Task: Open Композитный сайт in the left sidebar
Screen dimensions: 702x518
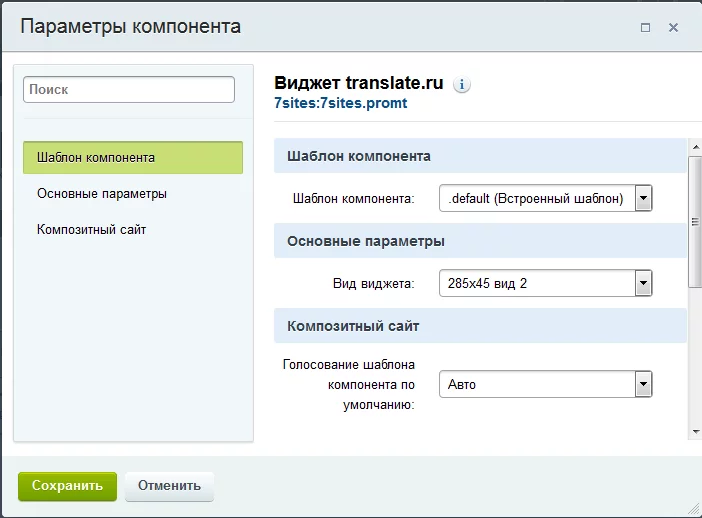Action: [x=91, y=229]
